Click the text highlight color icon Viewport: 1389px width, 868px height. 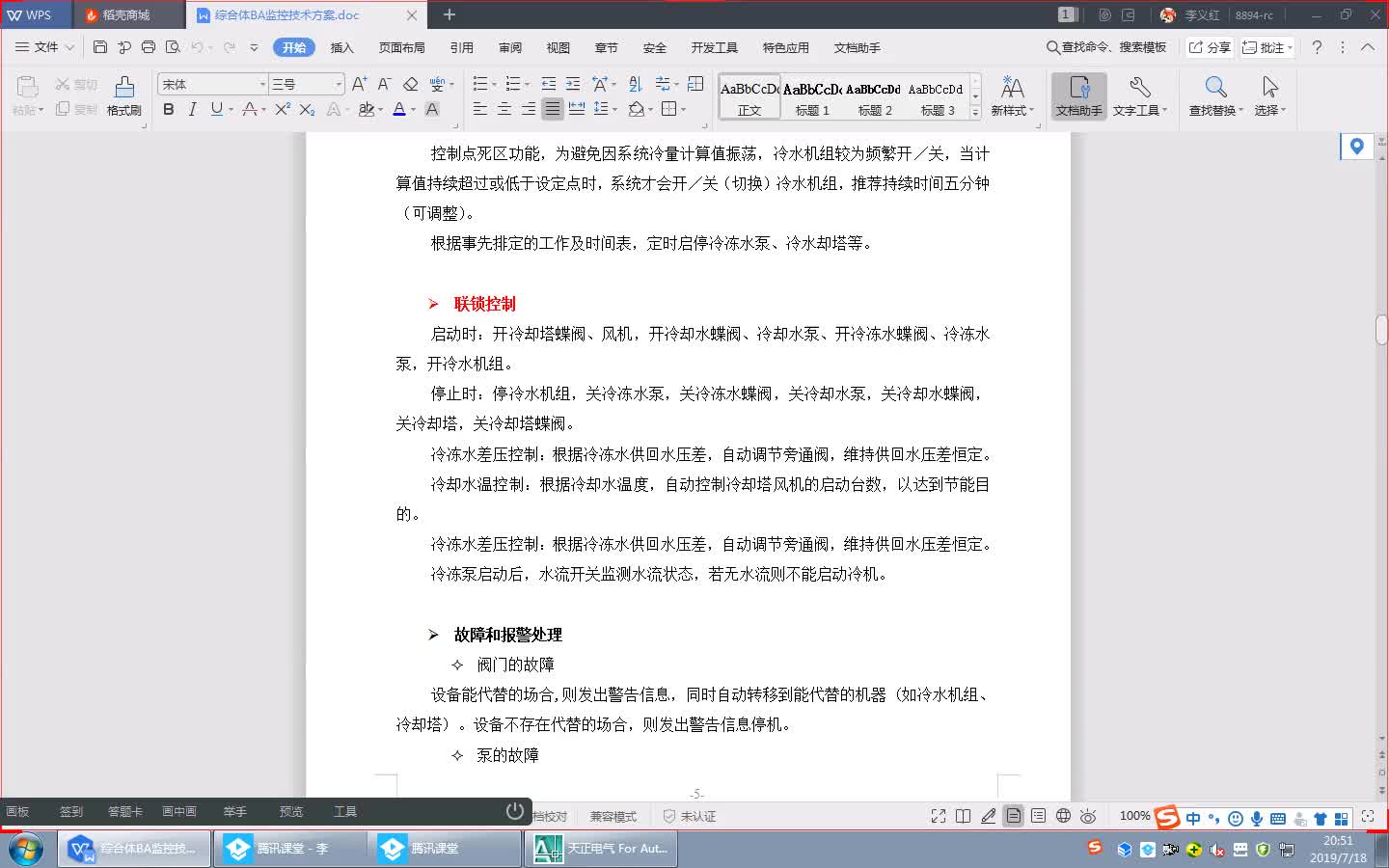point(366,109)
